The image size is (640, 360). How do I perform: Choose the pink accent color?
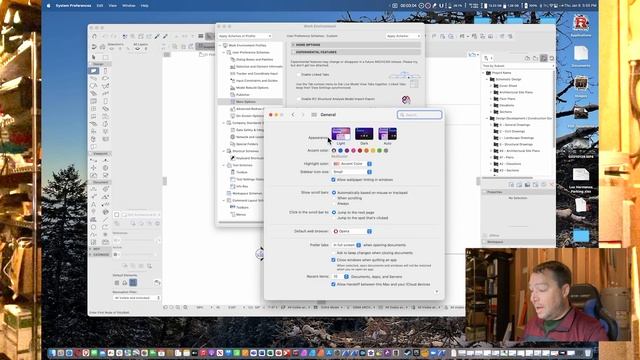(x=353, y=151)
